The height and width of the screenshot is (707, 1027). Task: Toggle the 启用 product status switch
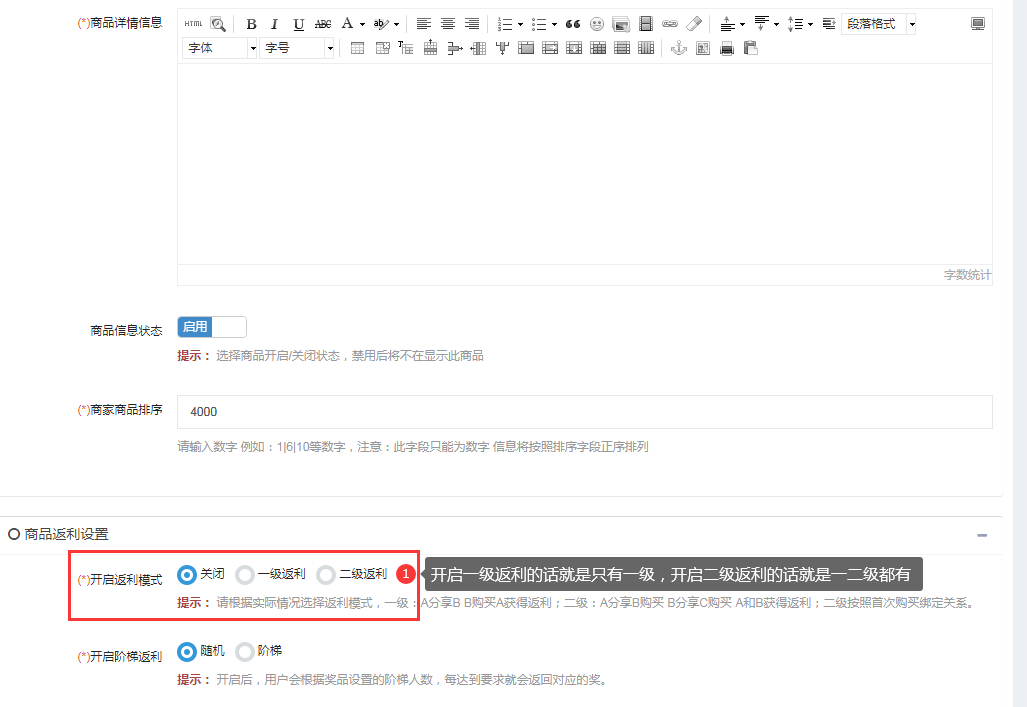coord(212,327)
